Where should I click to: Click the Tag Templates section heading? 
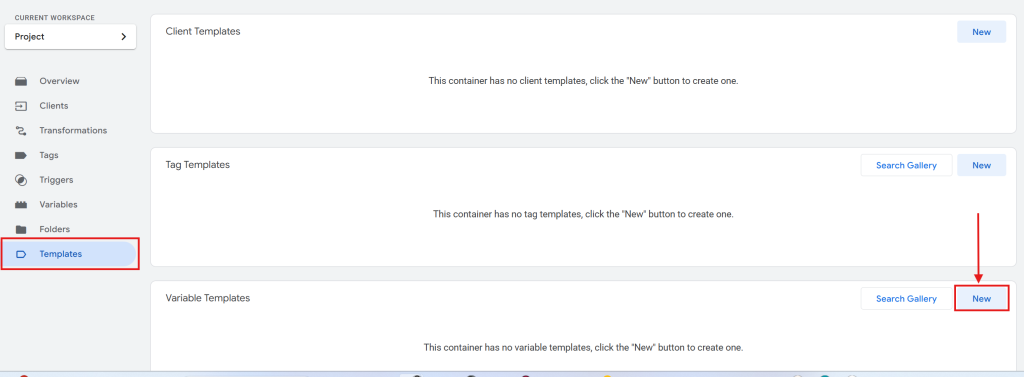(198, 165)
